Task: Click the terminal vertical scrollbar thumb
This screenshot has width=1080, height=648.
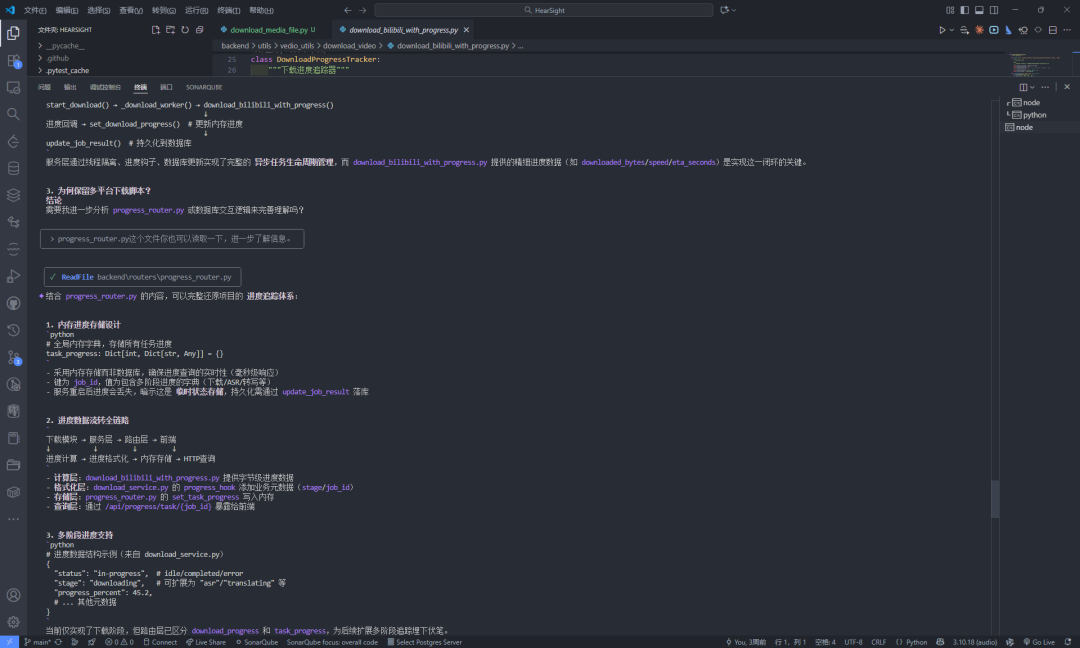Action: point(995,499)
